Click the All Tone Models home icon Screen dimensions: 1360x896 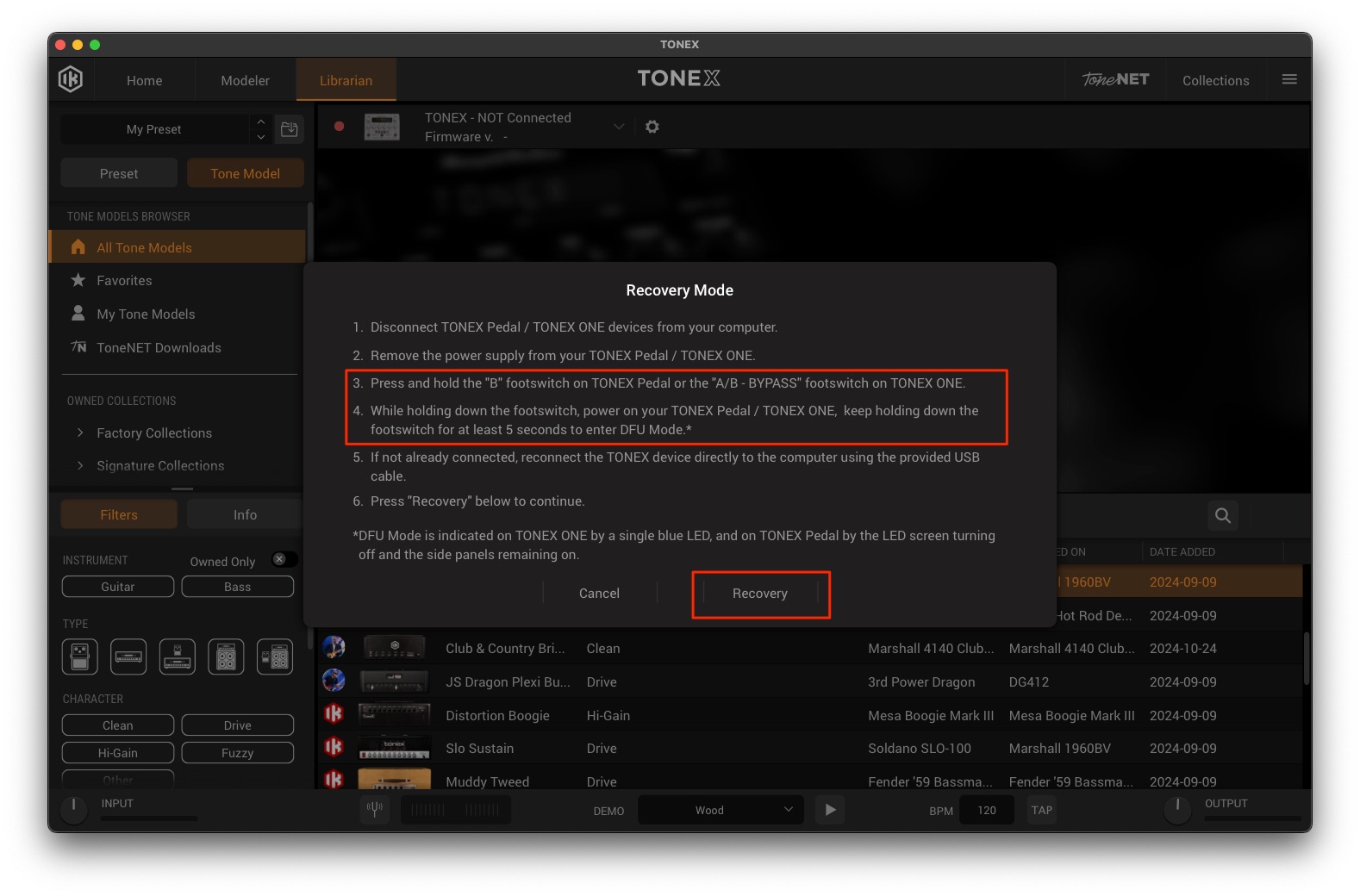coord(78,247)
